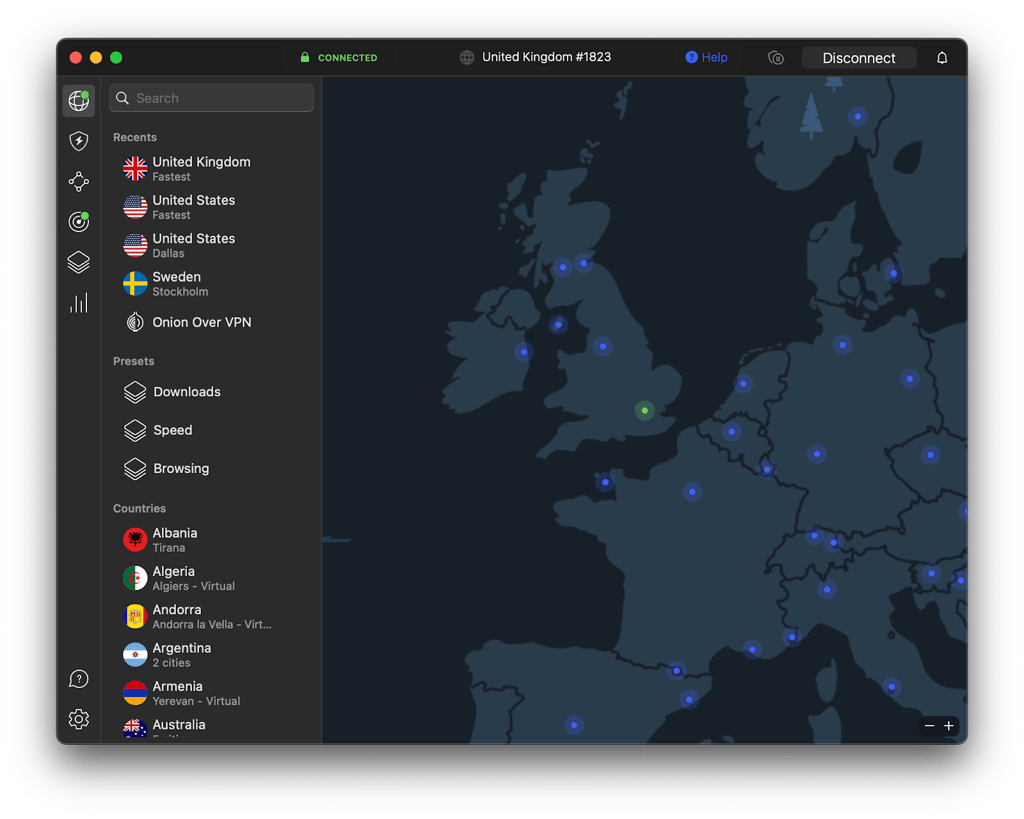Image resolution: width=1024 pixels, height=819 pixels.
Task: Open the statistics bars icon
Action: tap(78, 303)
